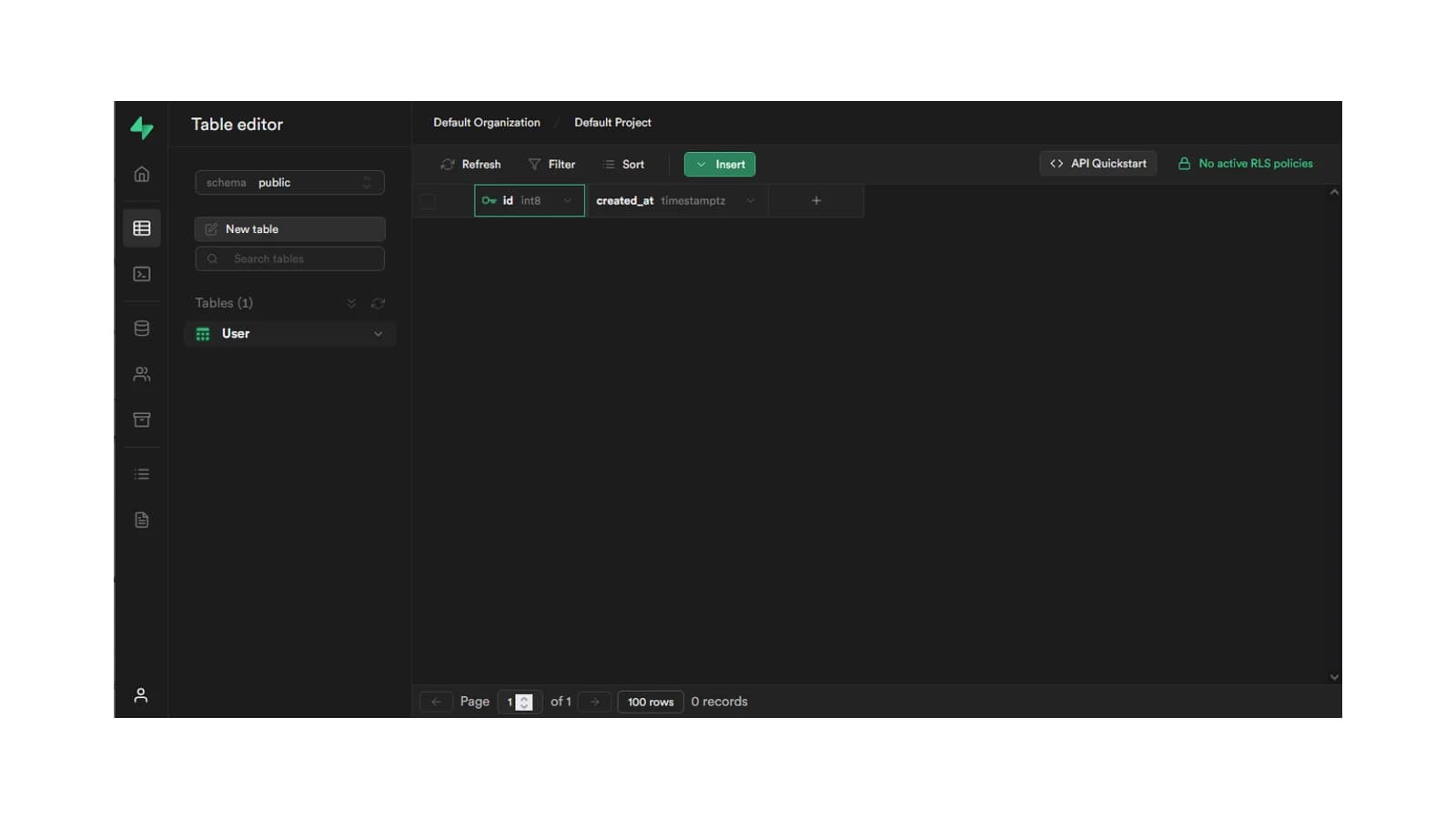Image resolution: width=1456 pixels, height=819 pixels.
Task: Open the Table editor sidebar icon
Action: click(142, 228)
